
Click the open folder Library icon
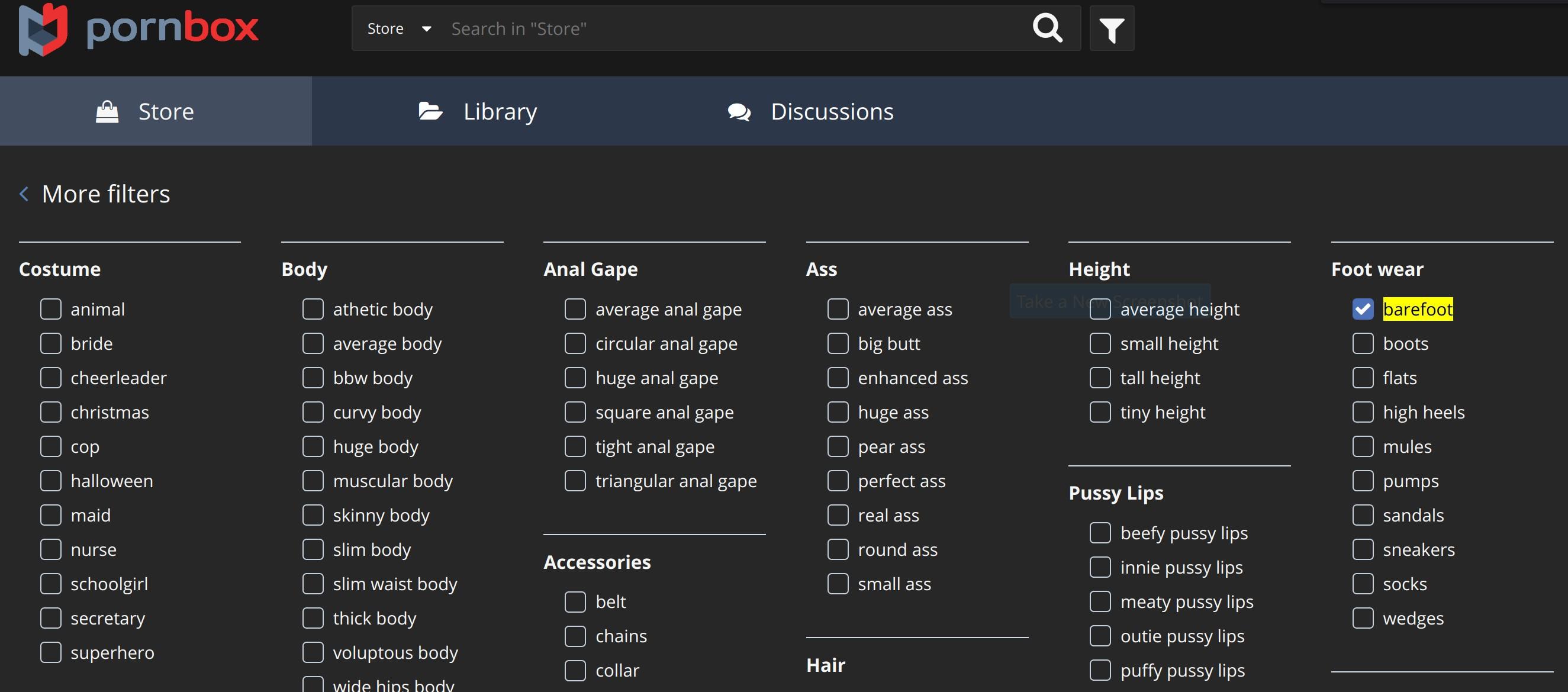click(x=430, y=111)
